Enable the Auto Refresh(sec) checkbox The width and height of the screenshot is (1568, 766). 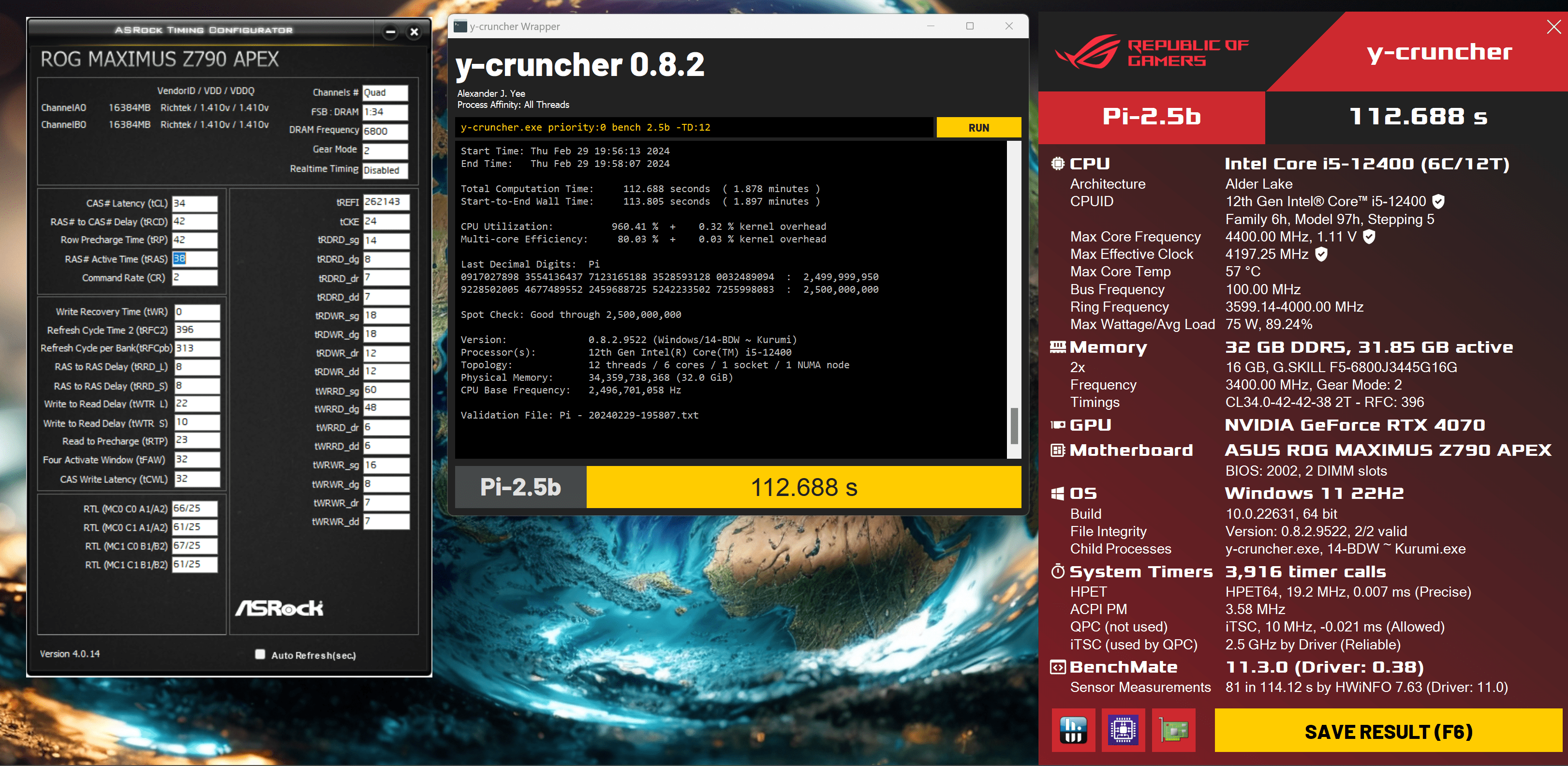click(x=260, y=654)
